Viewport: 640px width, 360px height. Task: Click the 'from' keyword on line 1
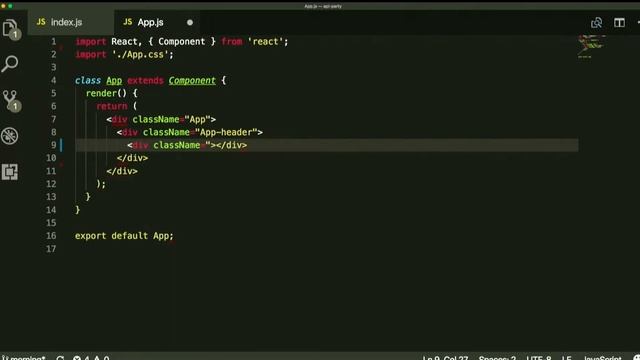232,42
